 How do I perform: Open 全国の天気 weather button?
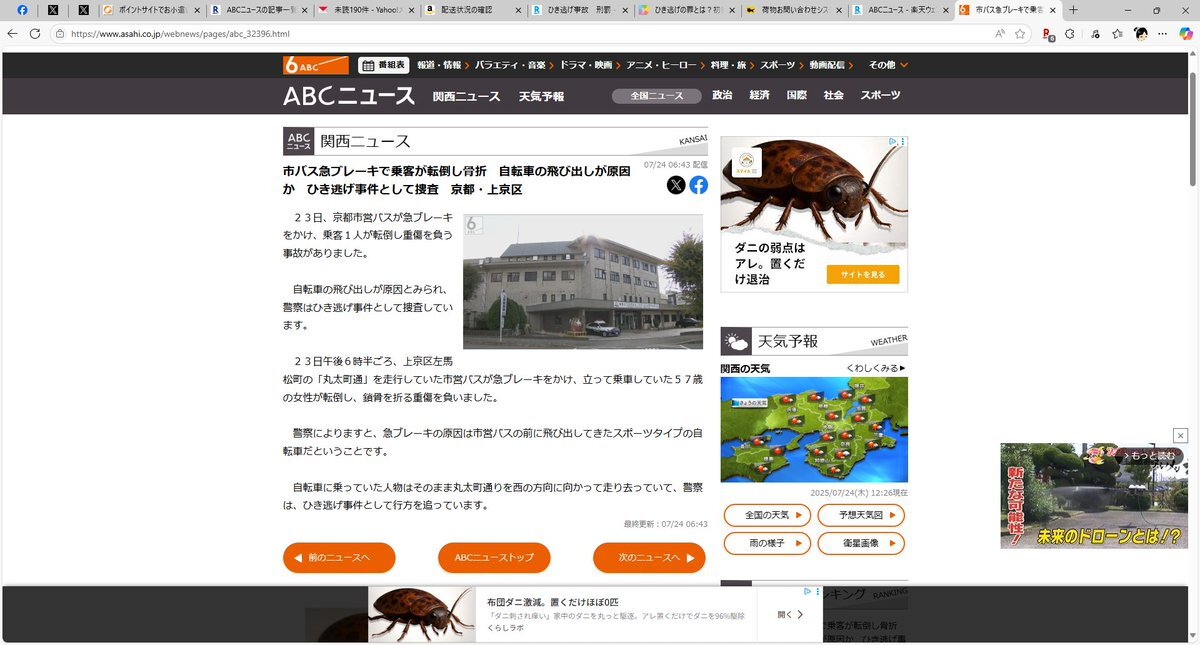(767, 516)
